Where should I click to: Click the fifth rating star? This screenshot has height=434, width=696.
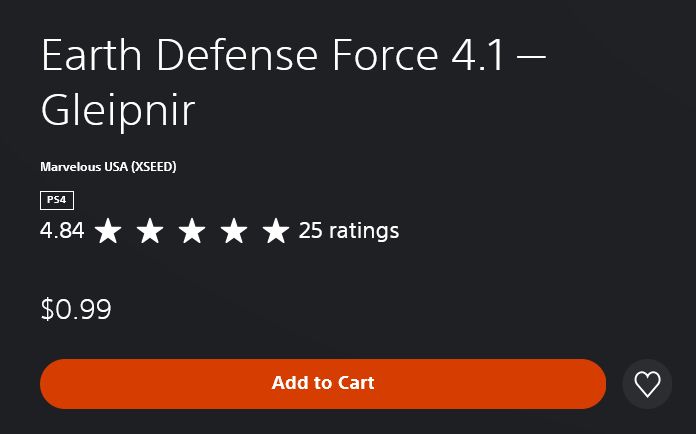pyautogui.click(x=276, y=232)
